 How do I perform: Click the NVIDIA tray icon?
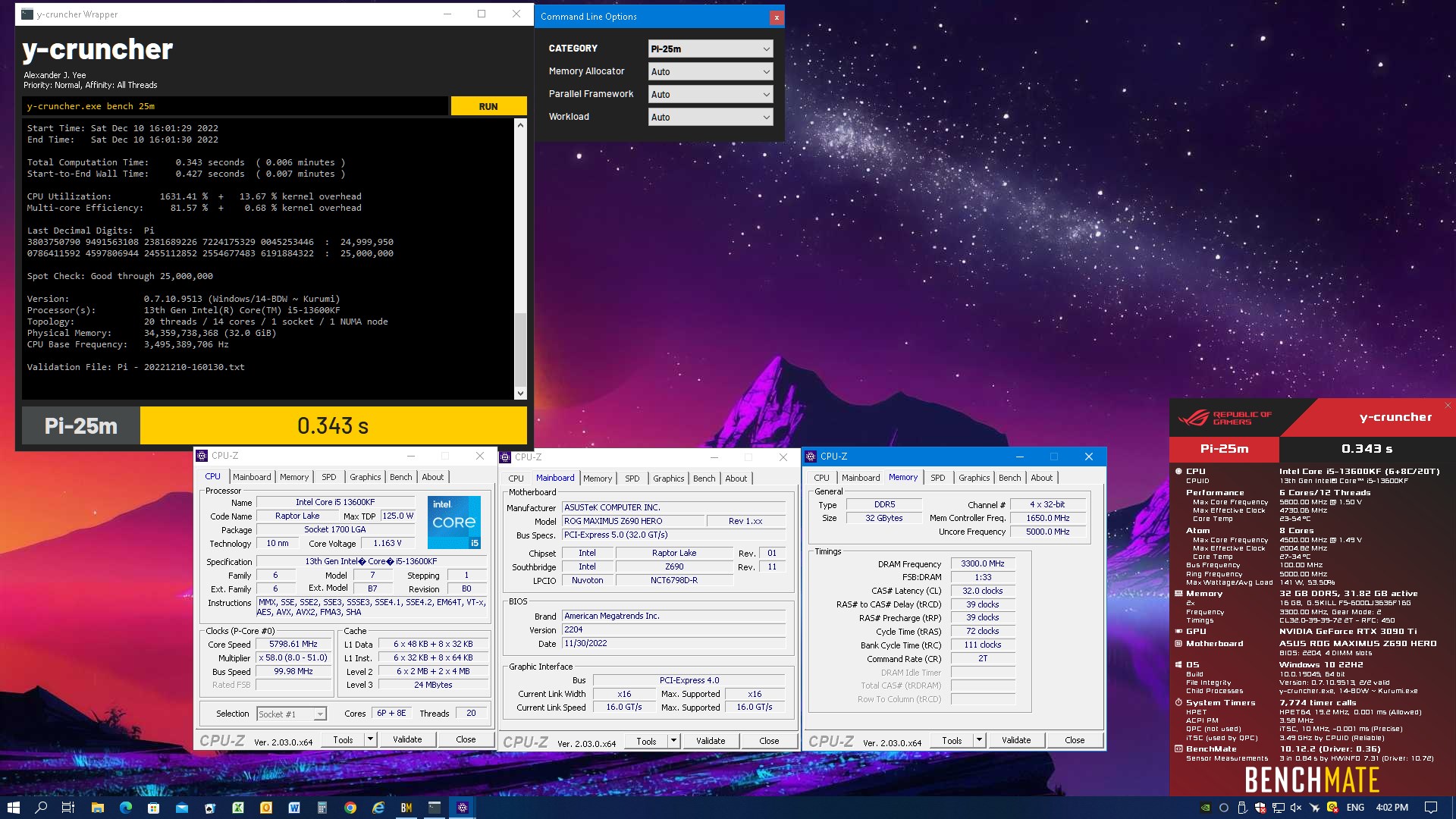point(1205,808)
